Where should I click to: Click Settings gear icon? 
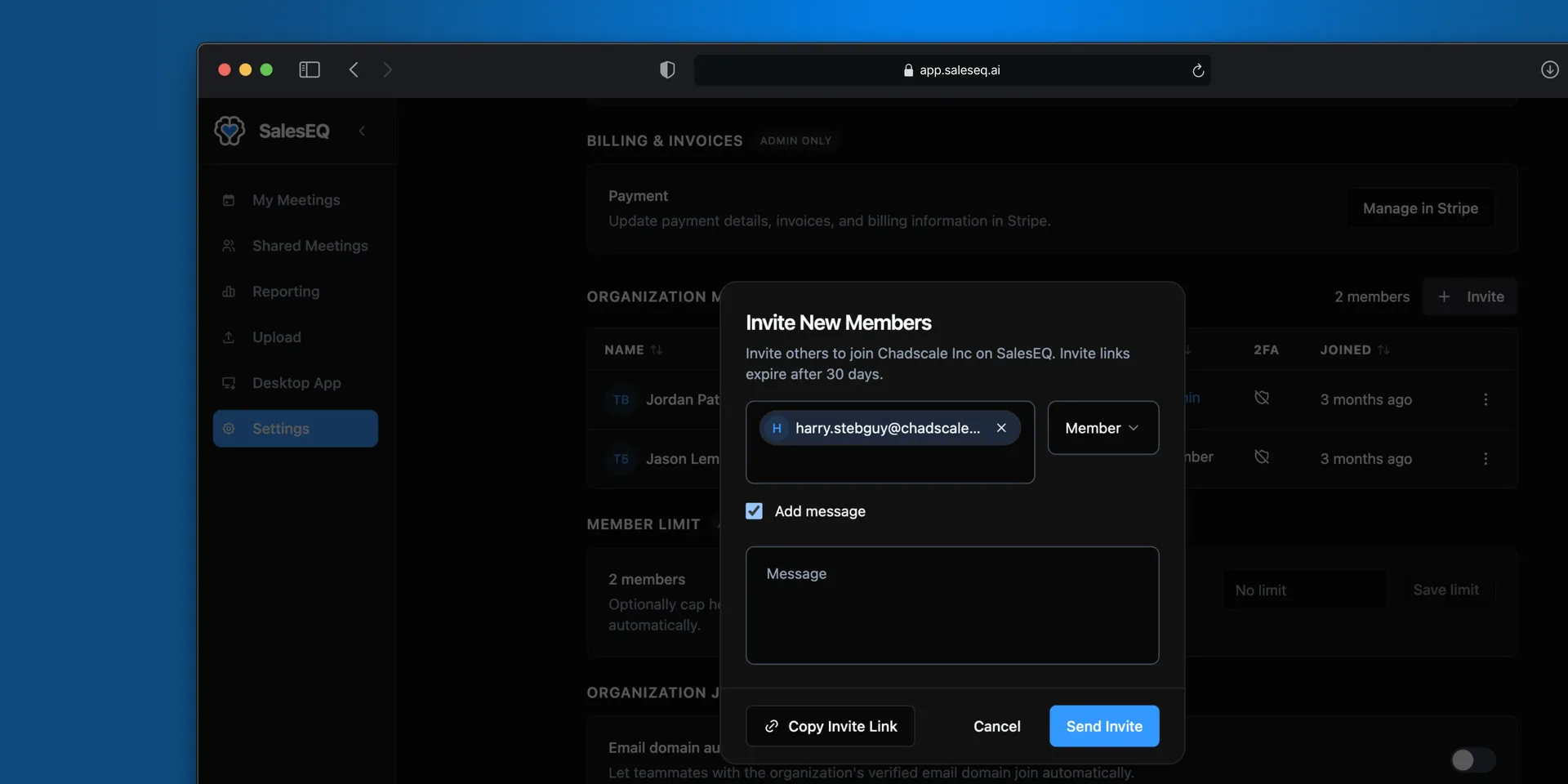click(x=229, y=429)
